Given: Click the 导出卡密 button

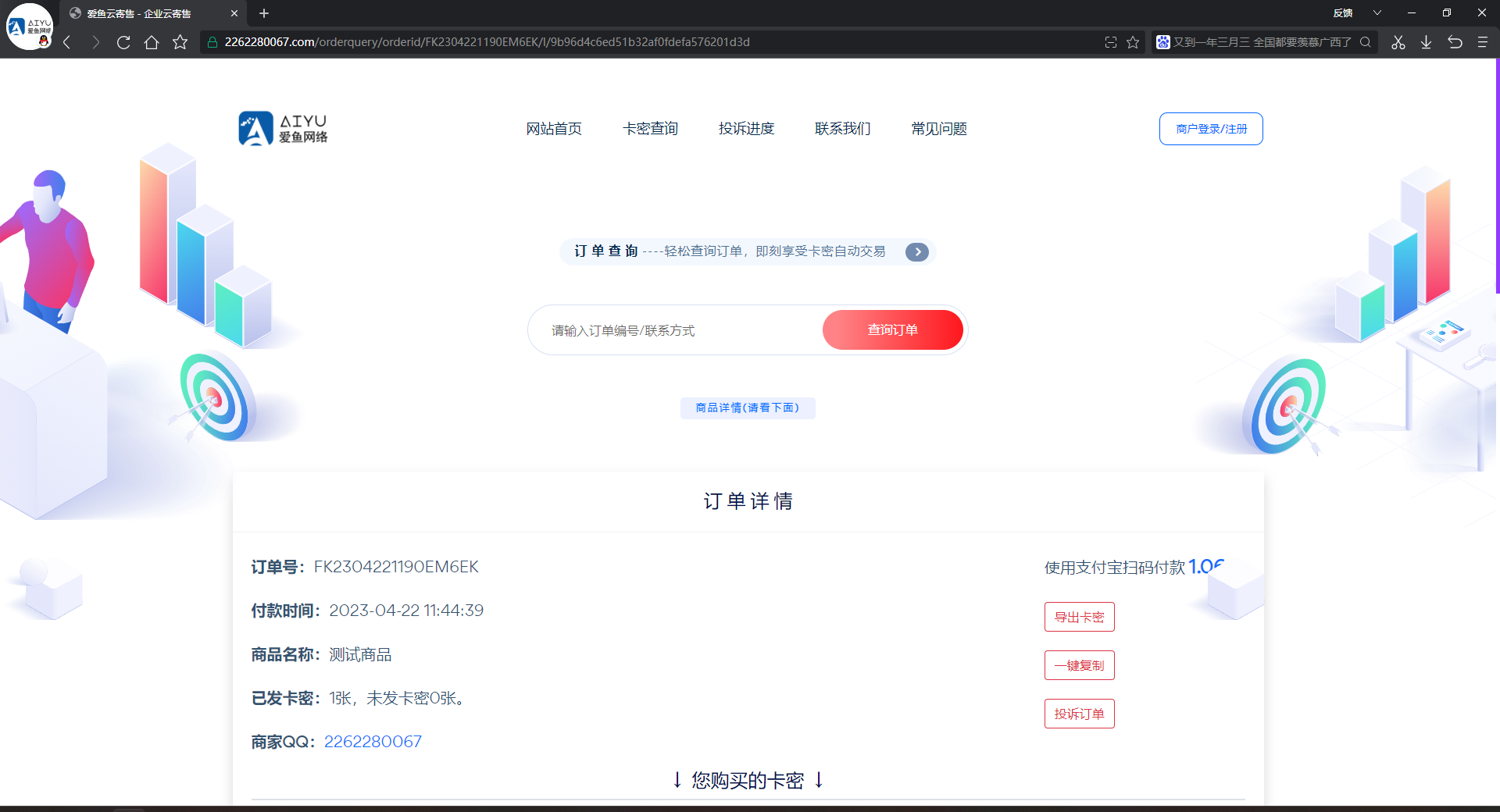Looking at the screenshot, I should click(1080, 617).
